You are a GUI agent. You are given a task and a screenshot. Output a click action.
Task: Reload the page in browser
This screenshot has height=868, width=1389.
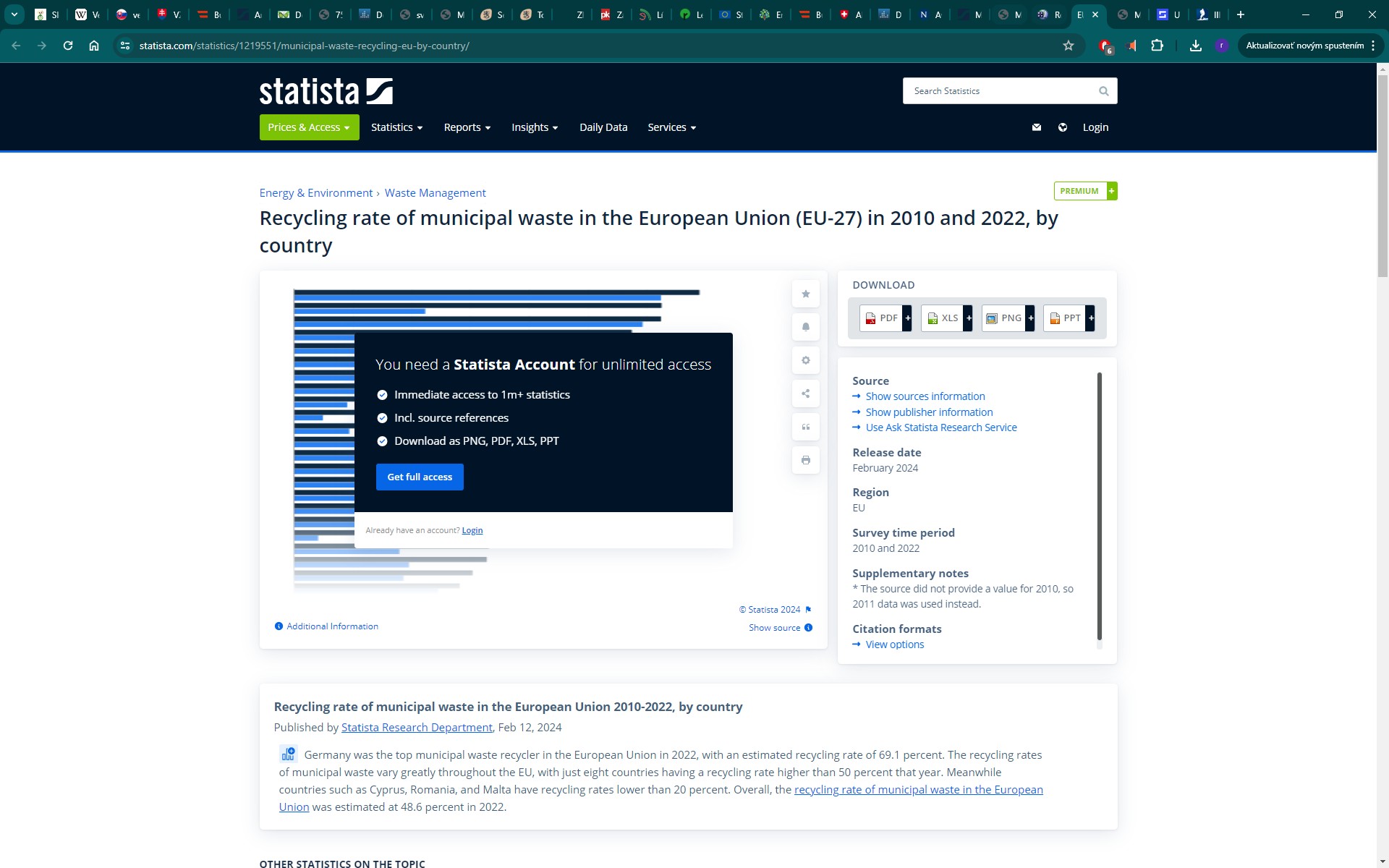pos(68,46)
